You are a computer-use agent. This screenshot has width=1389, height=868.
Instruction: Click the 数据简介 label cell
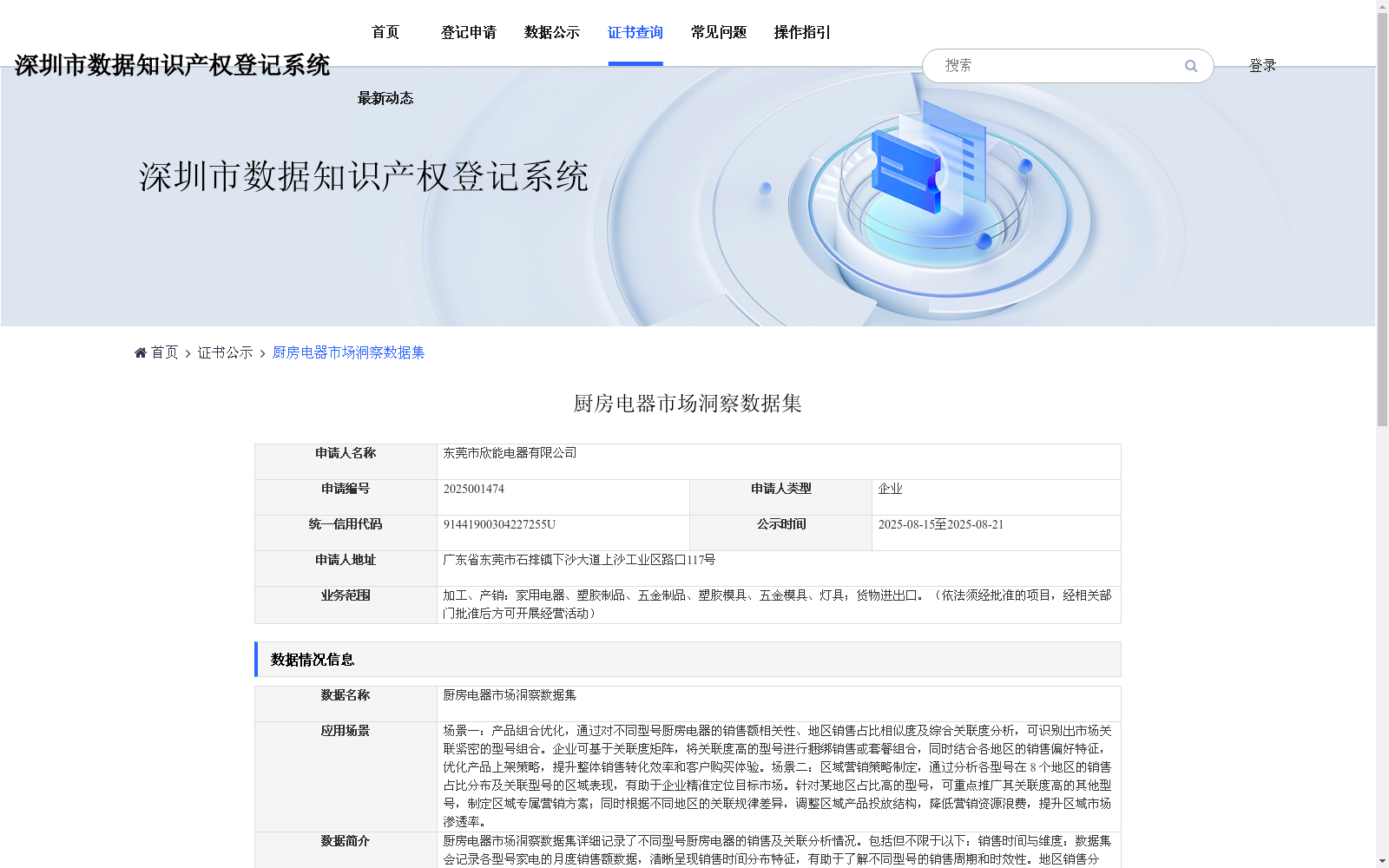(346, 850)
